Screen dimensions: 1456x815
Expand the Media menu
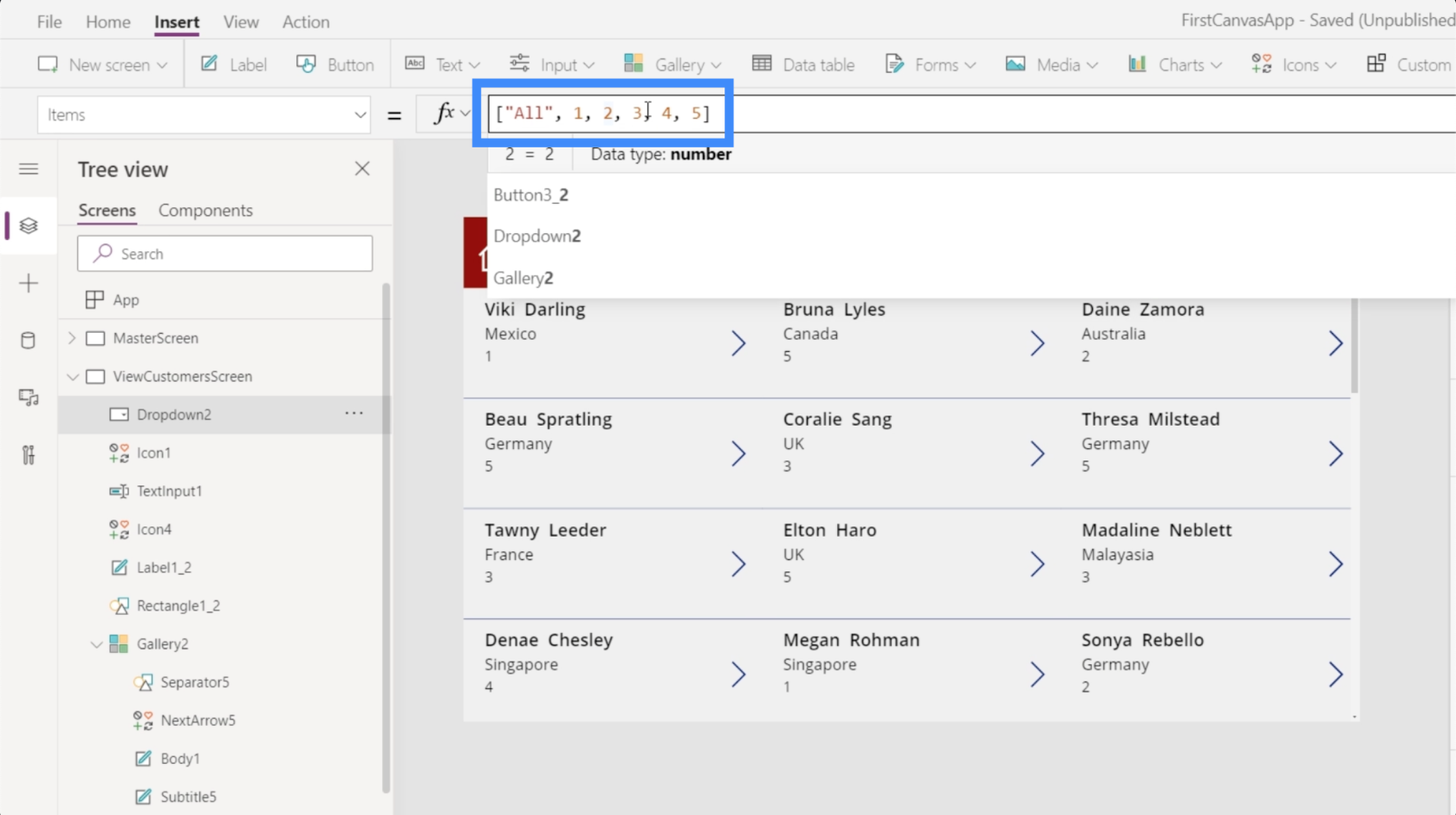[x=1052, y=64]
